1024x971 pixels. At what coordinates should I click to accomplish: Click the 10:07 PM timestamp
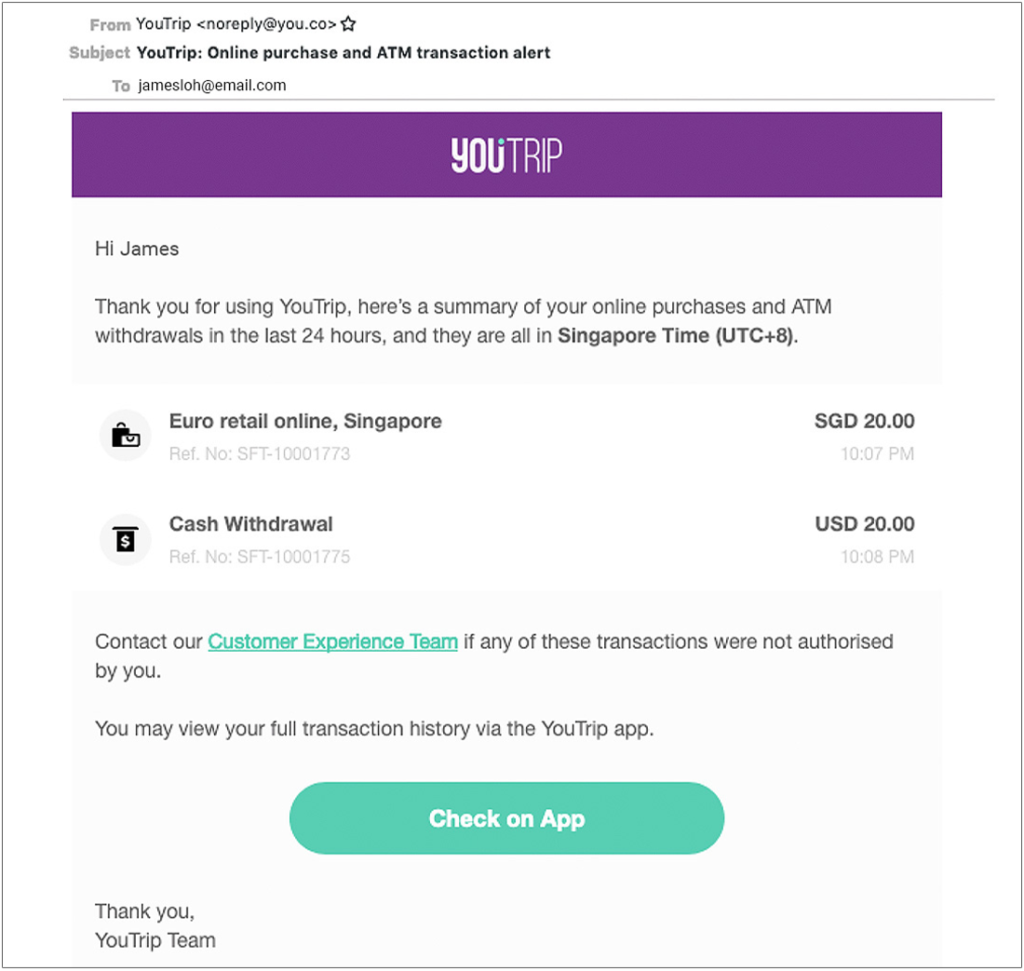pyautogui.click(x=877, y=454)
